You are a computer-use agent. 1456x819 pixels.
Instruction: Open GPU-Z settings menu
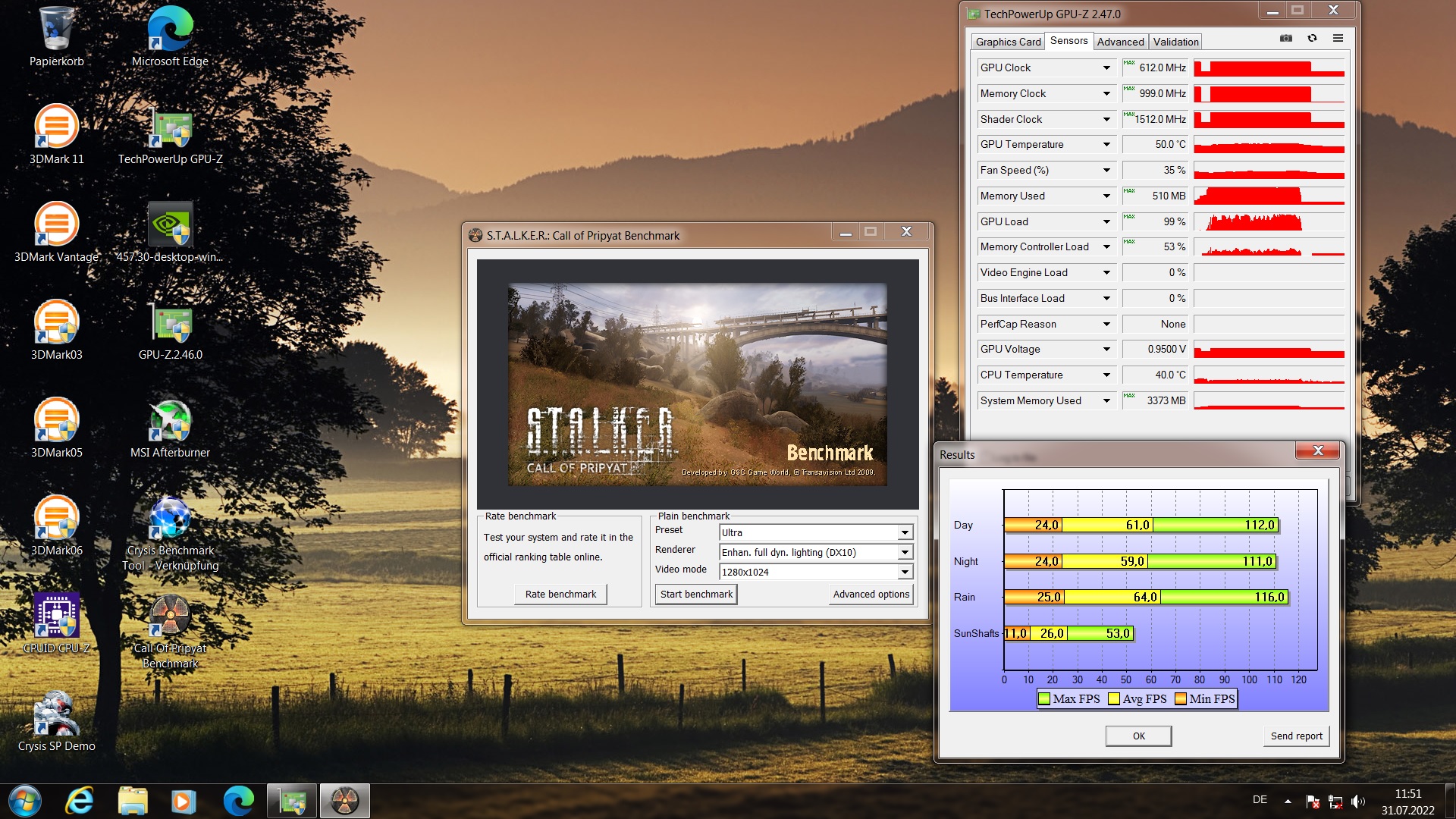[x=1339, y=40]
